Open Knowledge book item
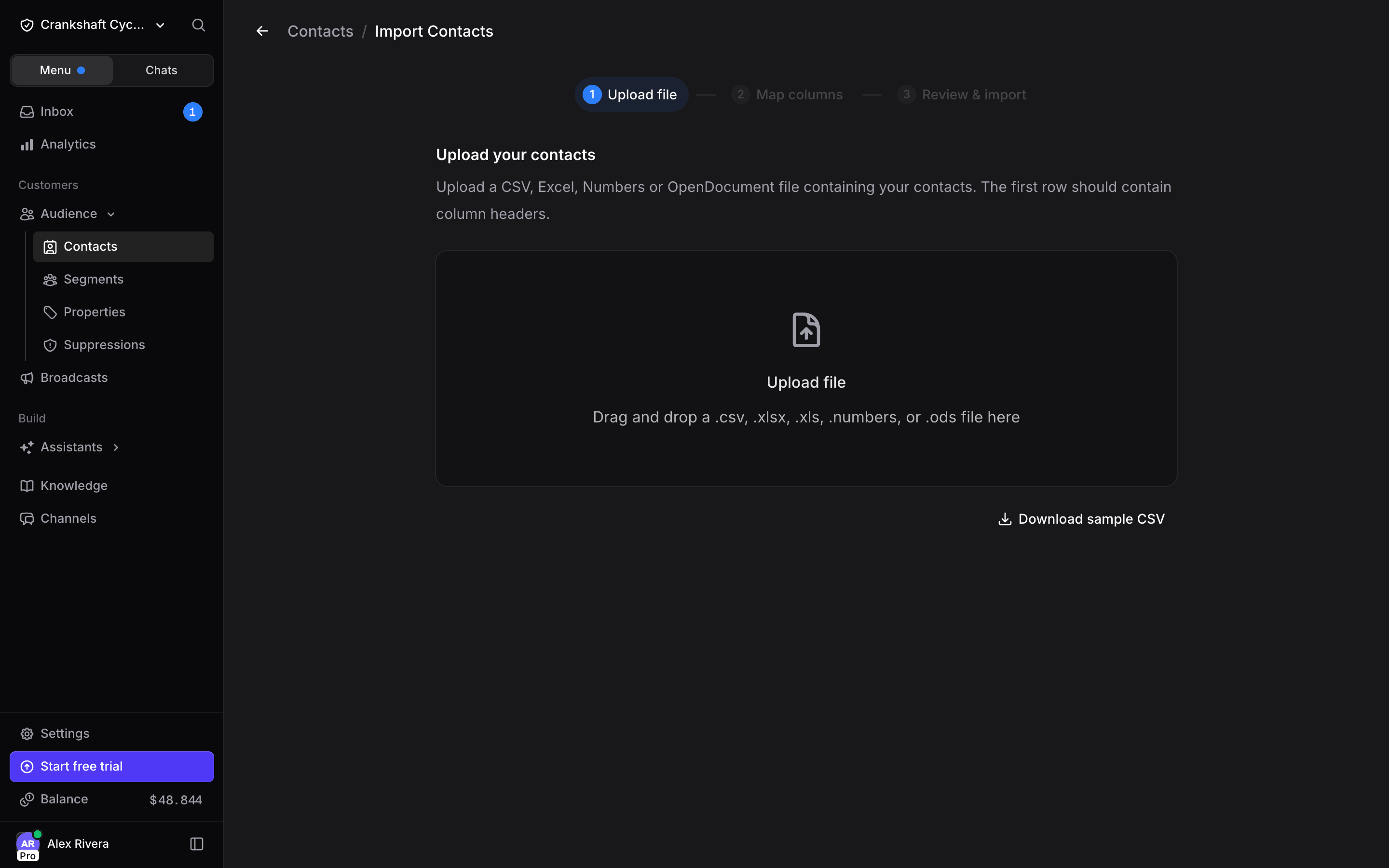Image resolution: width=1389 pixels, height=868 pixels. tap(111, 486)
